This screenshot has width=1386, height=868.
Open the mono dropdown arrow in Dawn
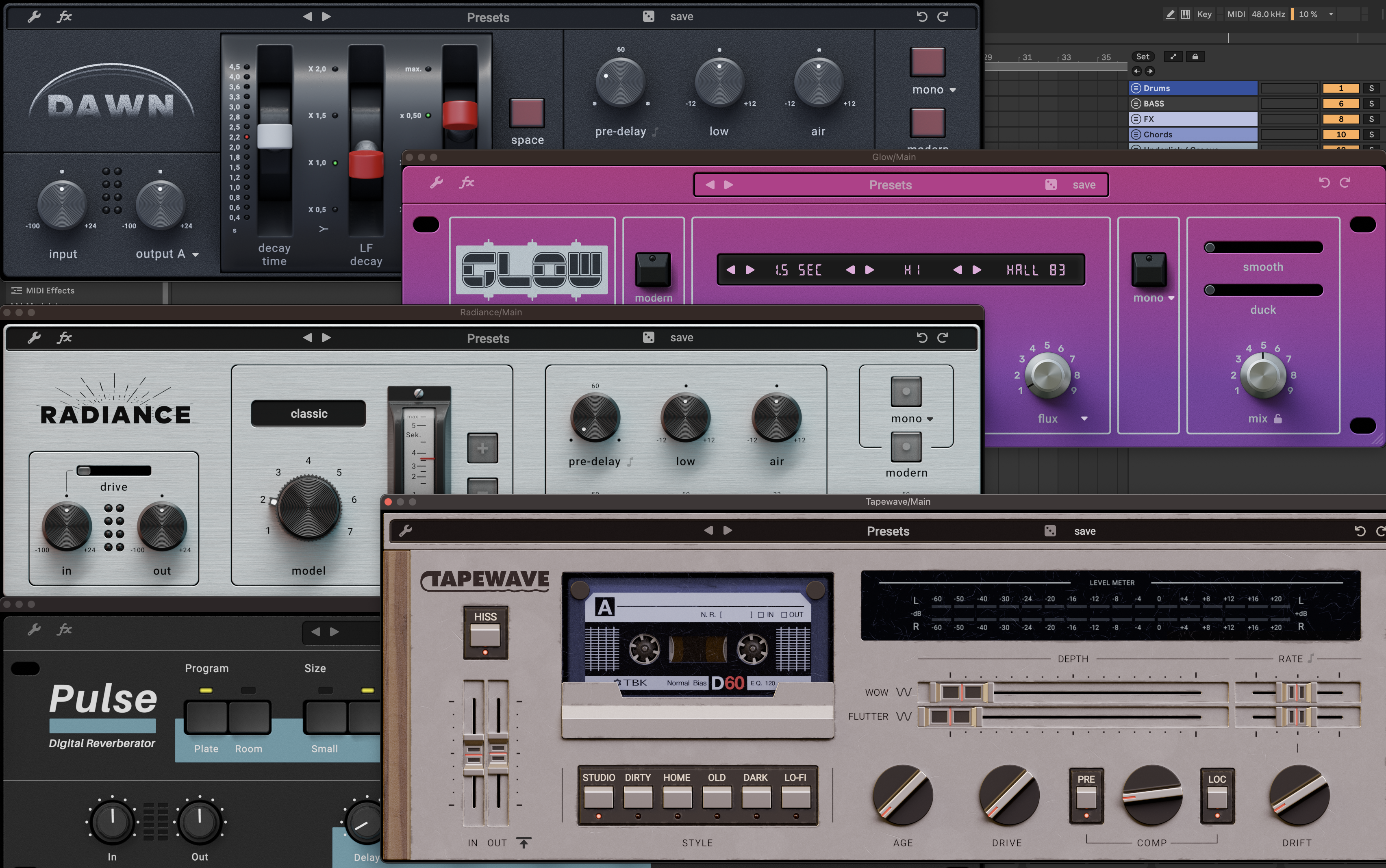(952, 90)
